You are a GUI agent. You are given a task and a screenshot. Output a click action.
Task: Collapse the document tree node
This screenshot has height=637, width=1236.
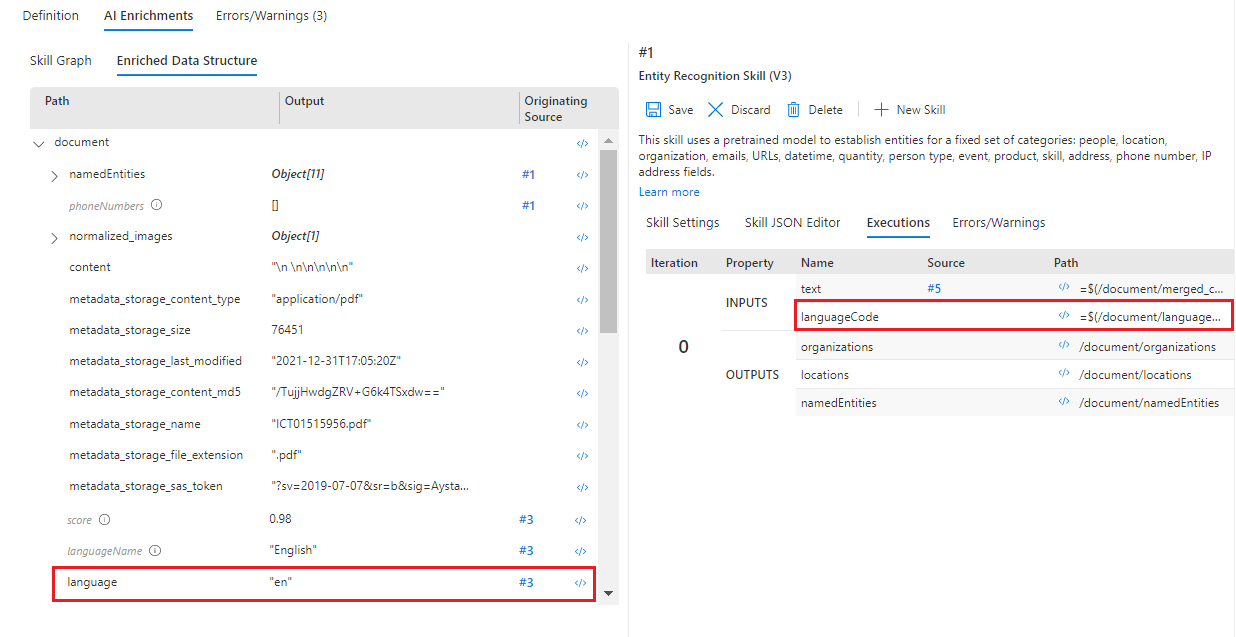coord(39,143)
